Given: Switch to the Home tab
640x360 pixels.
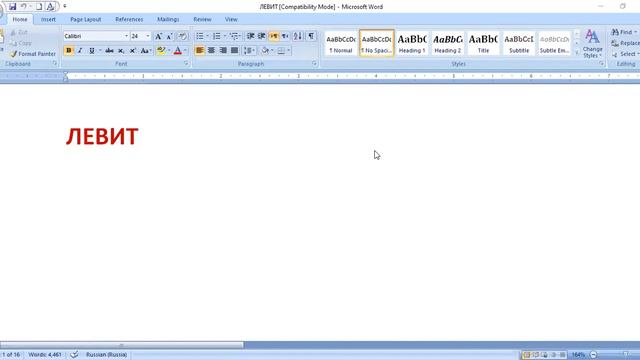Looking at the screenshot, I should tap(20, 19).
